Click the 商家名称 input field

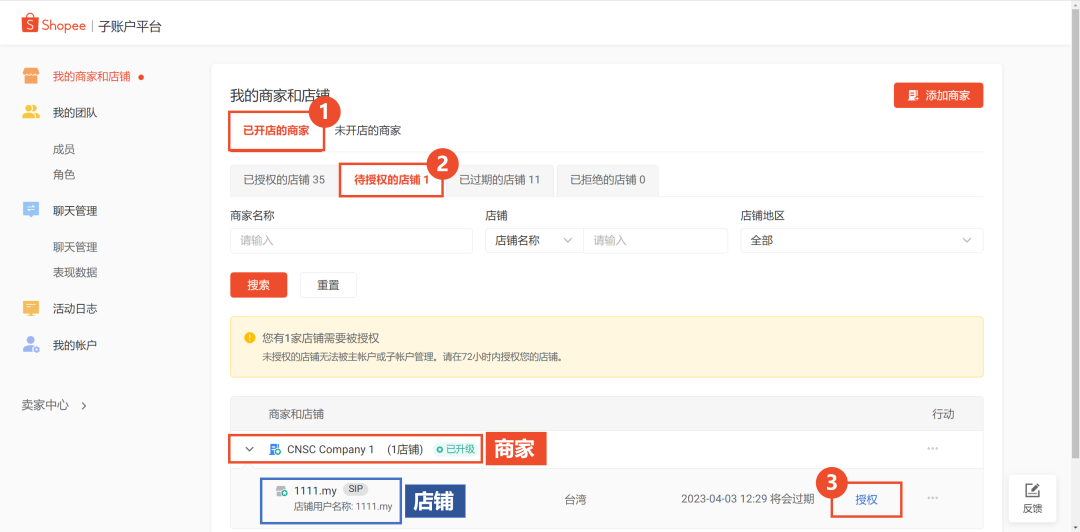pyautogui.click(x=351, y=240)
